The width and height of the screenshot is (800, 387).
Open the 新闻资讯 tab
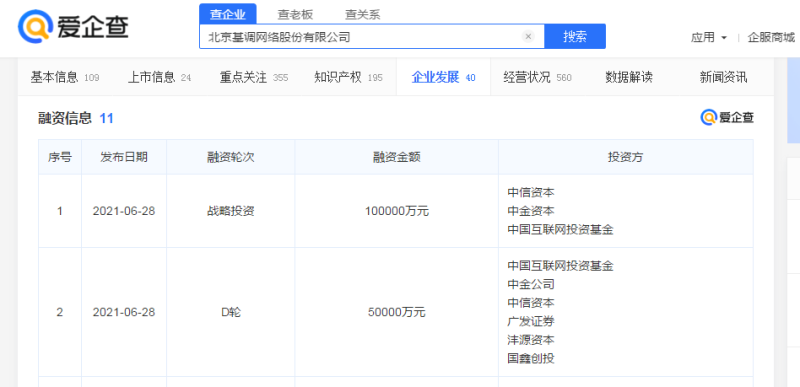click(723, 78)
